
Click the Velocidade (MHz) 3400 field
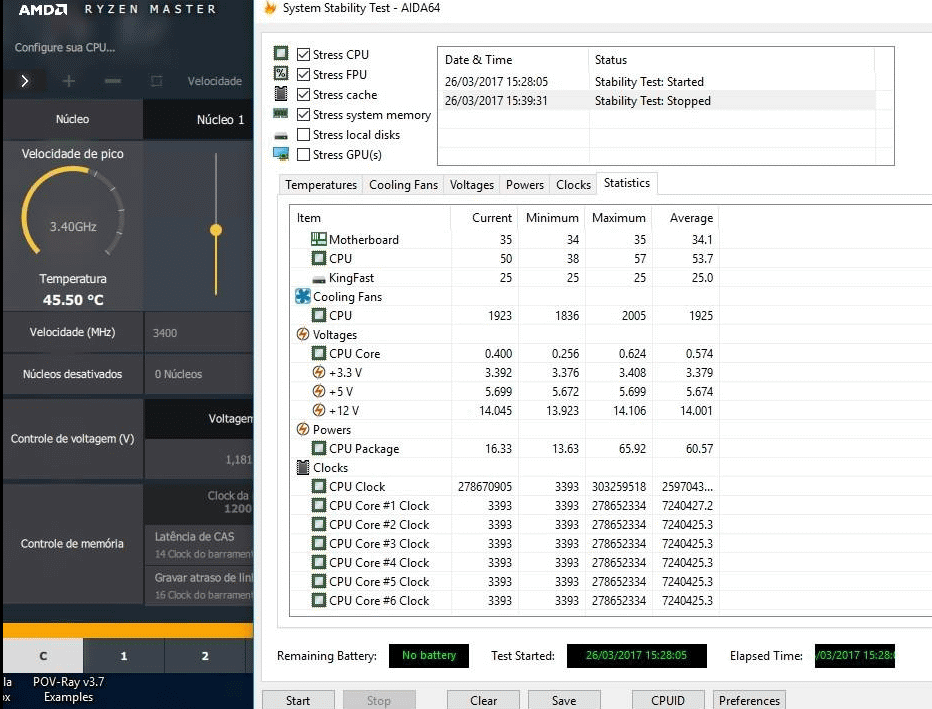199,333
